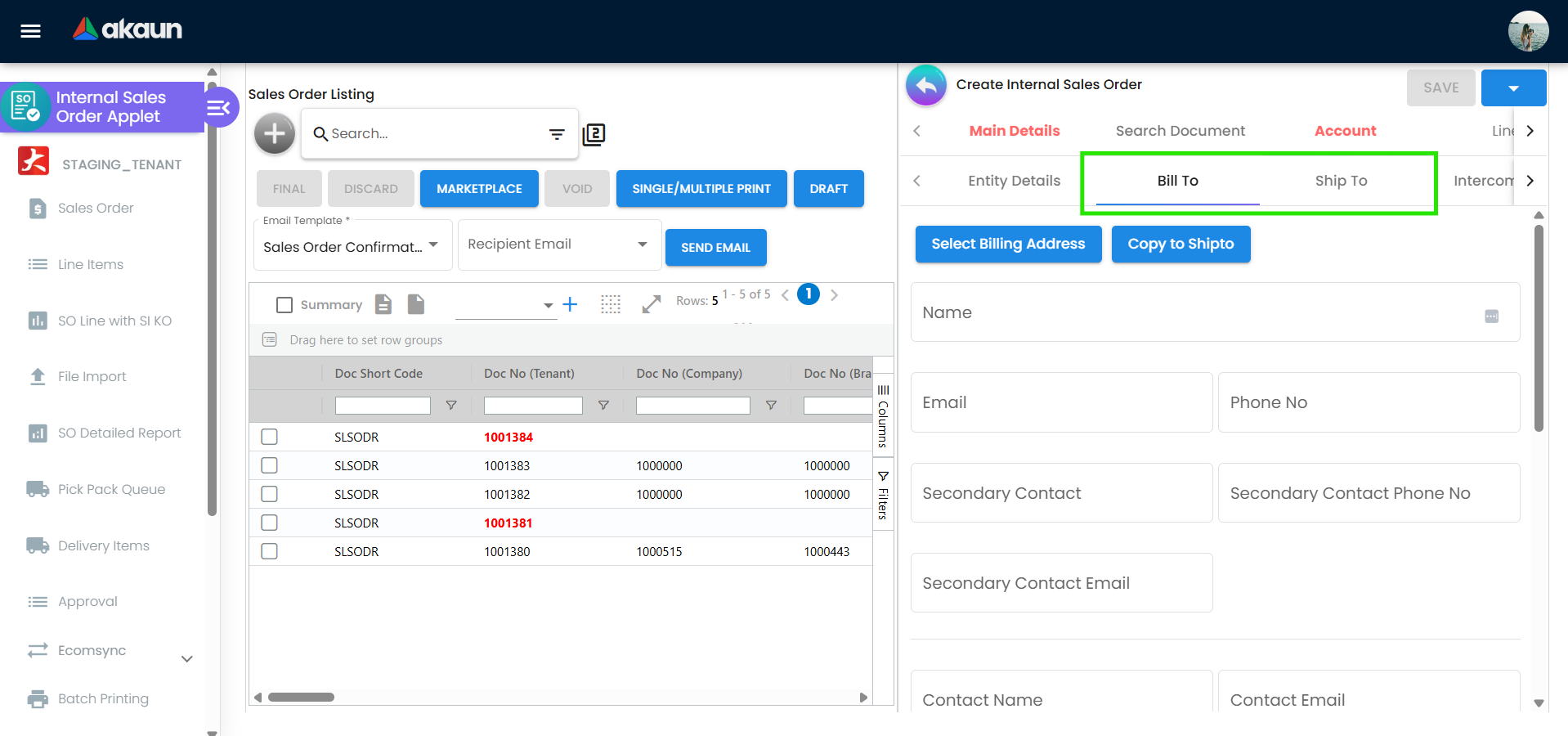Click the Select Billing Address button
Image resolution: width=1568 pixels, height=736 pixels.
[x=1007, y=244]
